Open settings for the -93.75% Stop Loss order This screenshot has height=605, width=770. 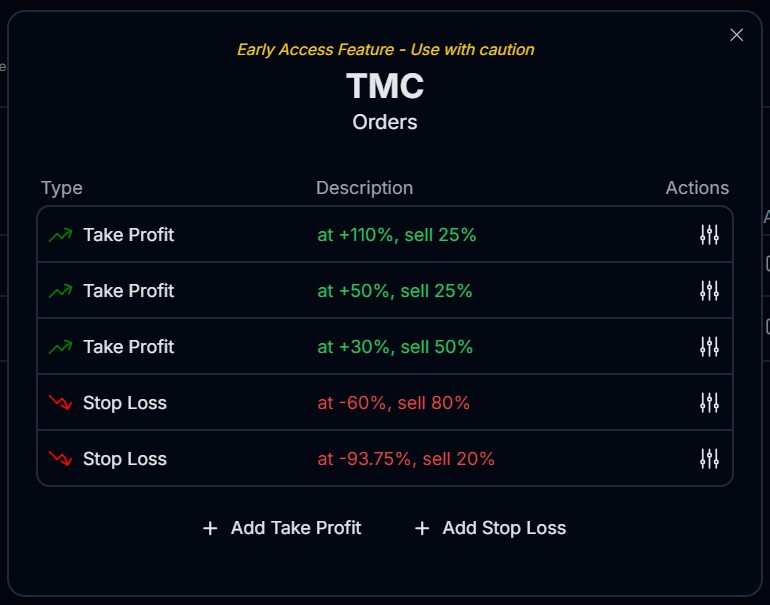click(709, 459)
